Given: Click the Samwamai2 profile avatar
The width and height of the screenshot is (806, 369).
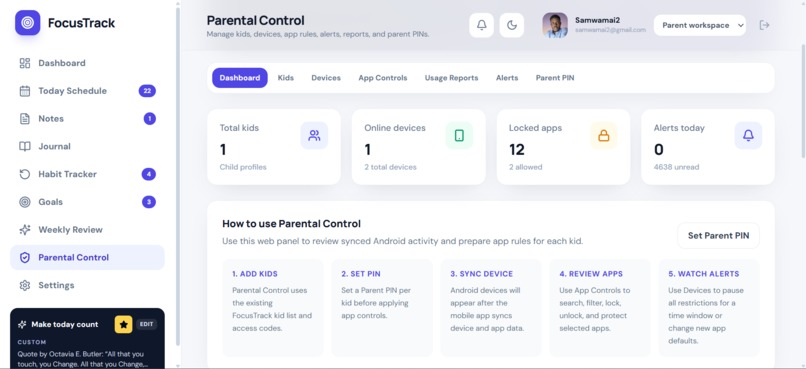Looking at the screenshot, I should click(x=555, y=25).
